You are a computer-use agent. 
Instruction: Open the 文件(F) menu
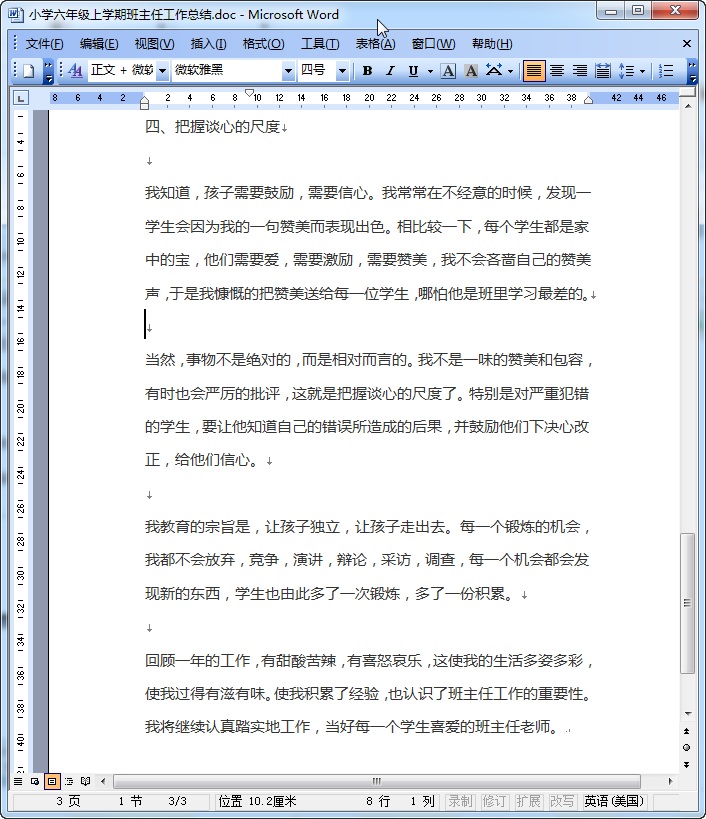tap(44, 44)
